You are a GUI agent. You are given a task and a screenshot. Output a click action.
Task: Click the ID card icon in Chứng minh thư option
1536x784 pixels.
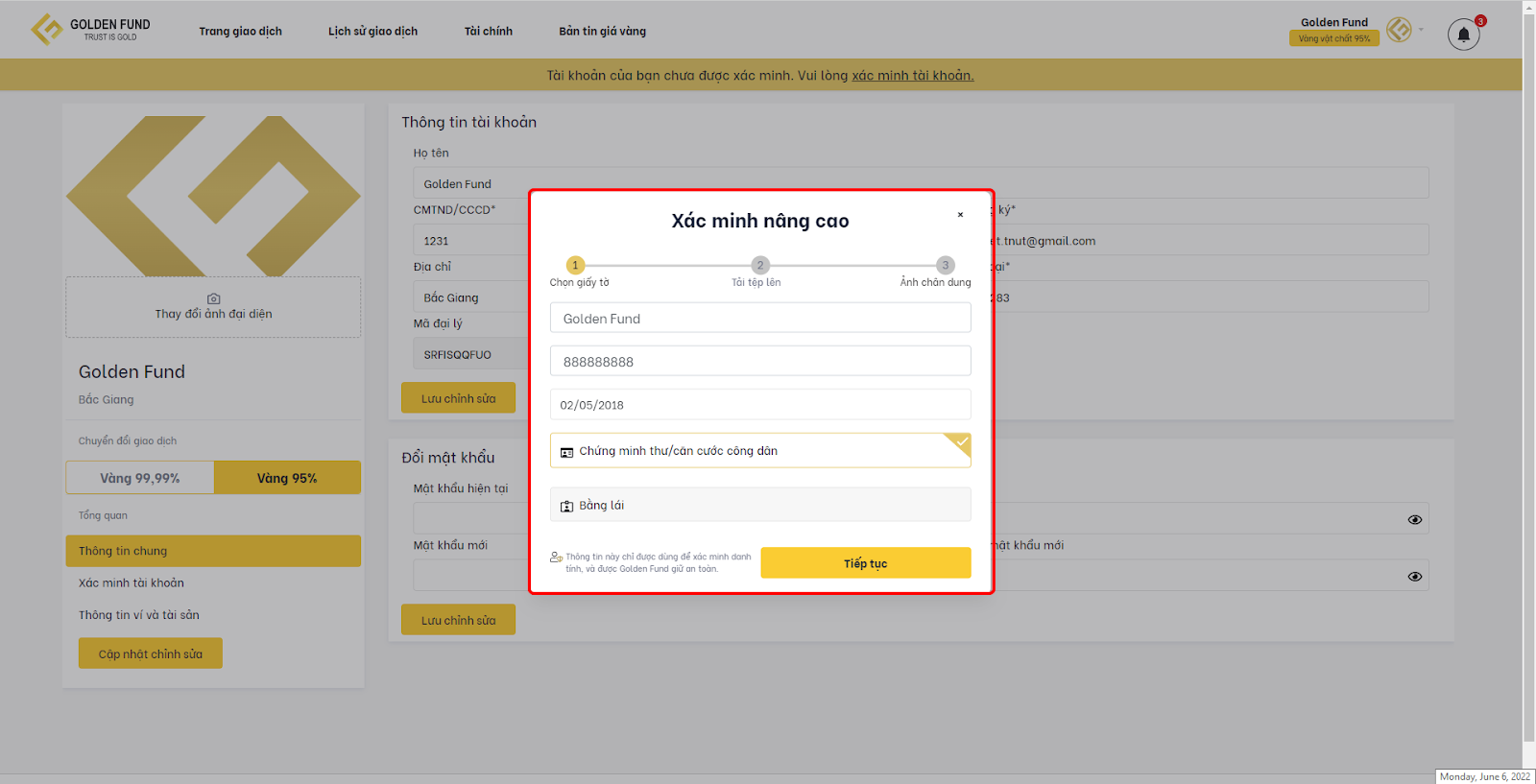coord(566,452)
